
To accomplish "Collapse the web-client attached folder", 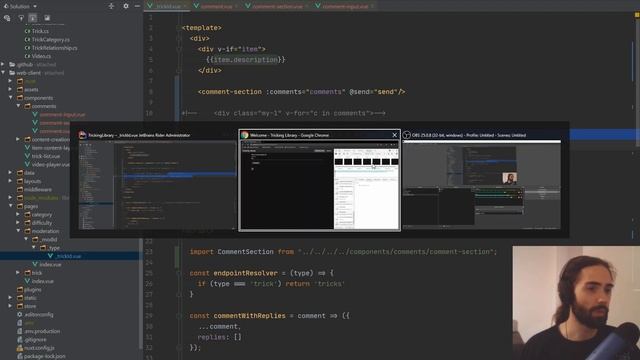I will click(3, 73).
